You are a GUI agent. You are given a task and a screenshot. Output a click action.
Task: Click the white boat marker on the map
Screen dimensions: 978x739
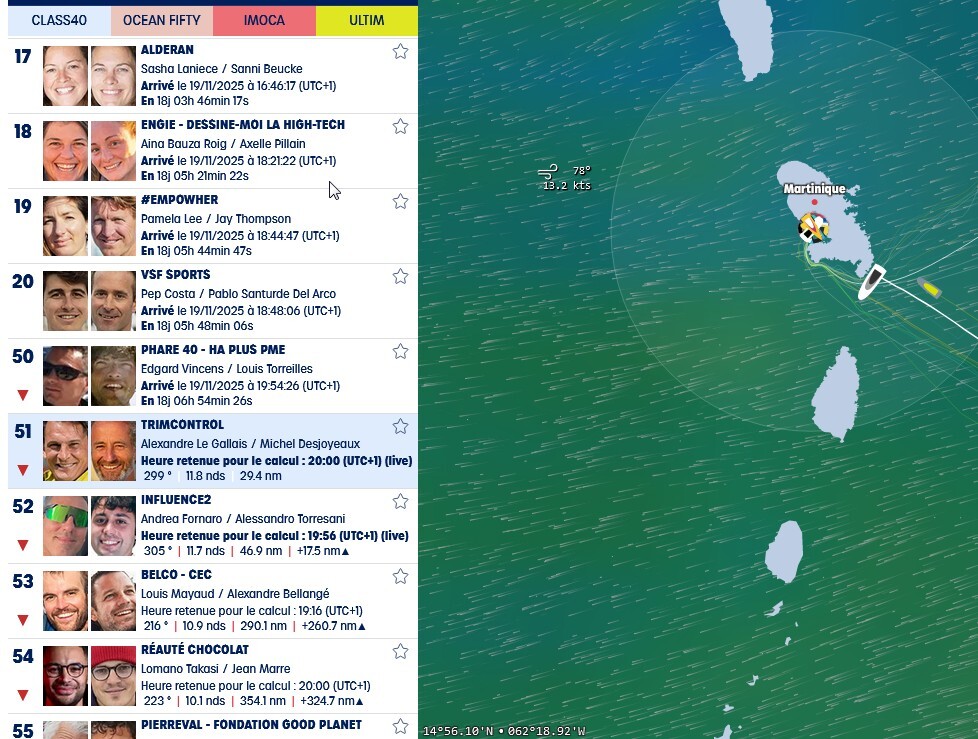(x=870, y=282)
